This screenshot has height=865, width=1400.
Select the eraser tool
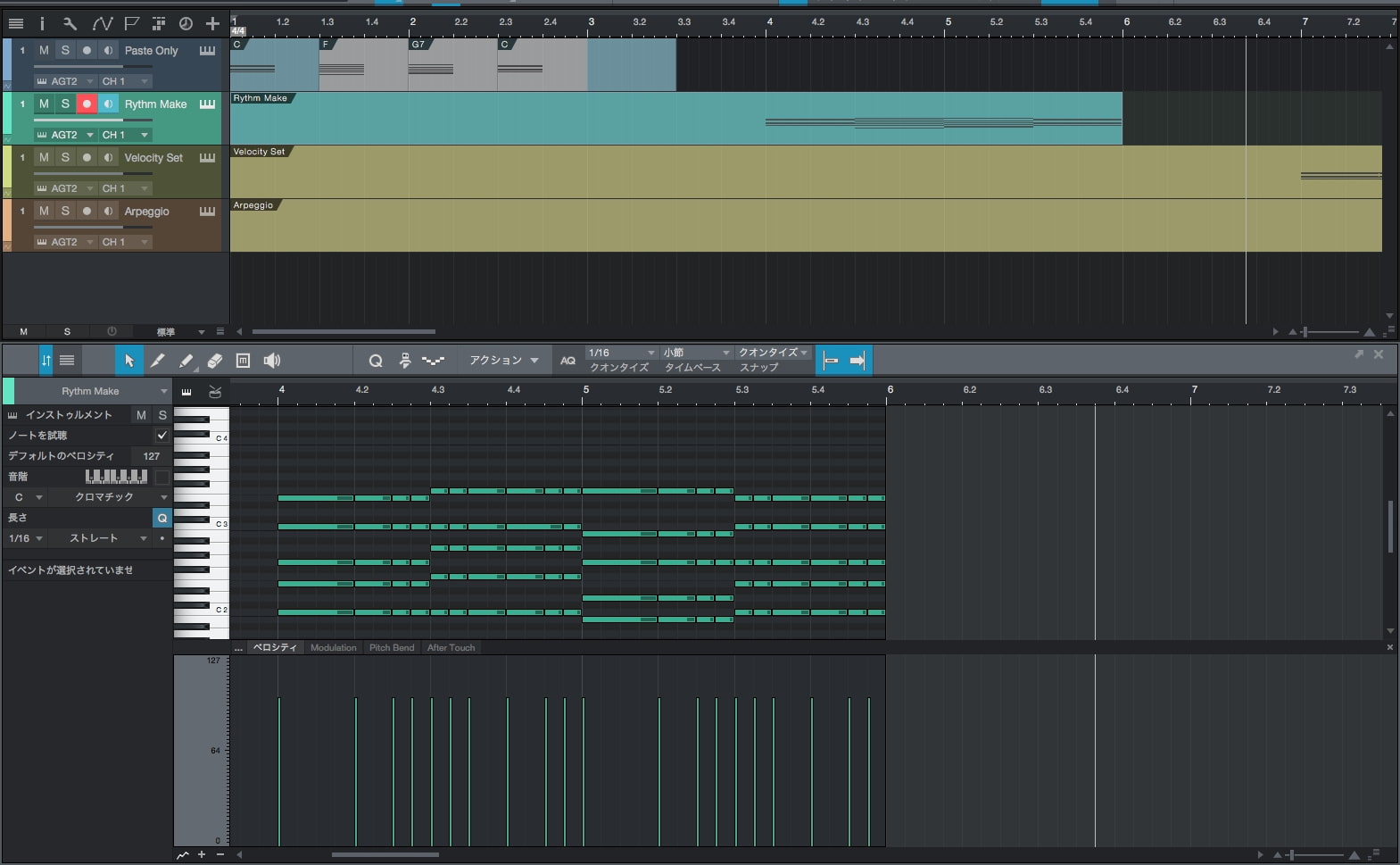tap(214, 361)
